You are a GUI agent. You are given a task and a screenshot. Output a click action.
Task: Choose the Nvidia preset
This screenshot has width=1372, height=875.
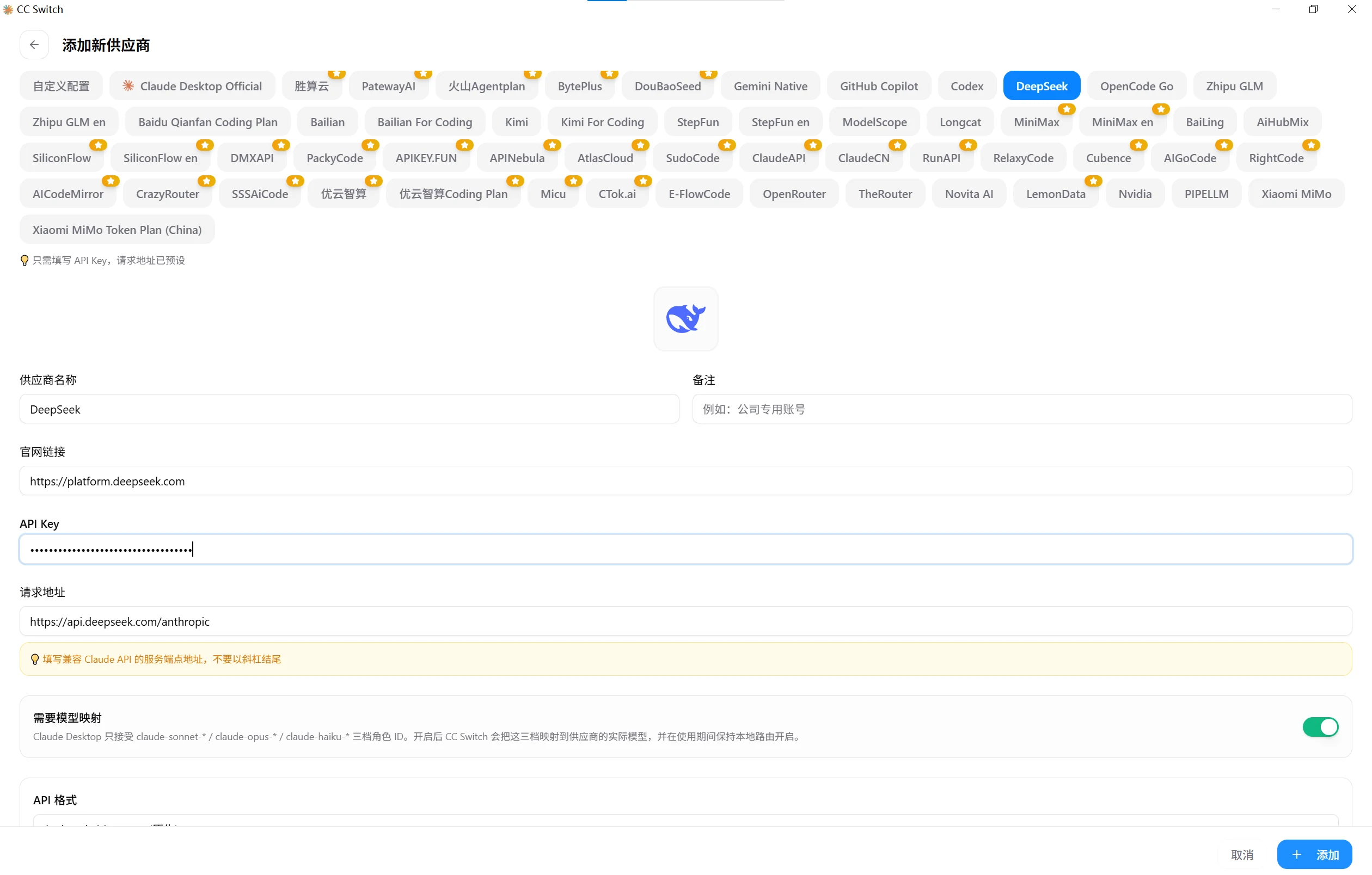[1135, 194]
